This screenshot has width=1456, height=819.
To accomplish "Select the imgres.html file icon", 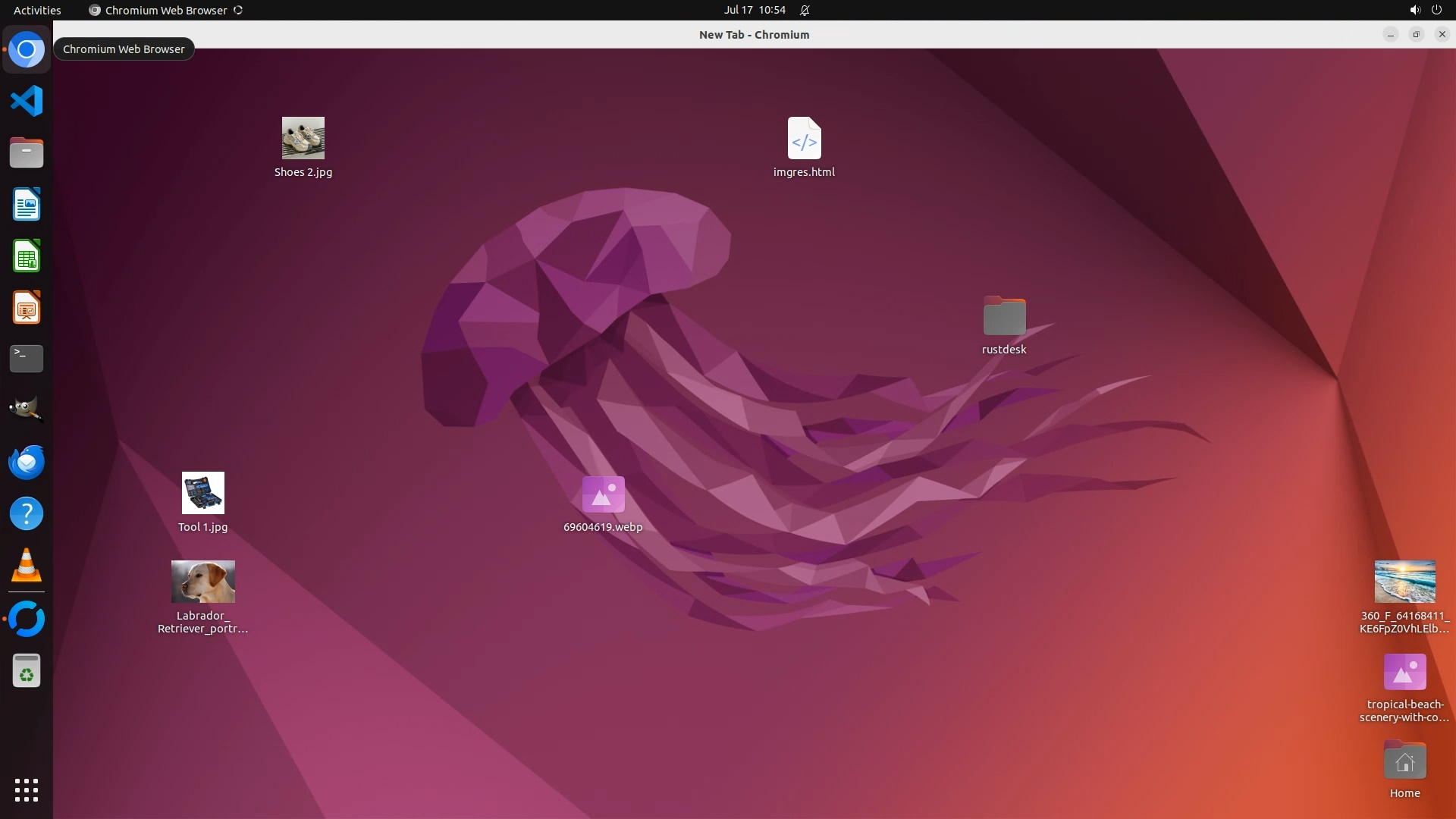I will click(x=804, y=138).
